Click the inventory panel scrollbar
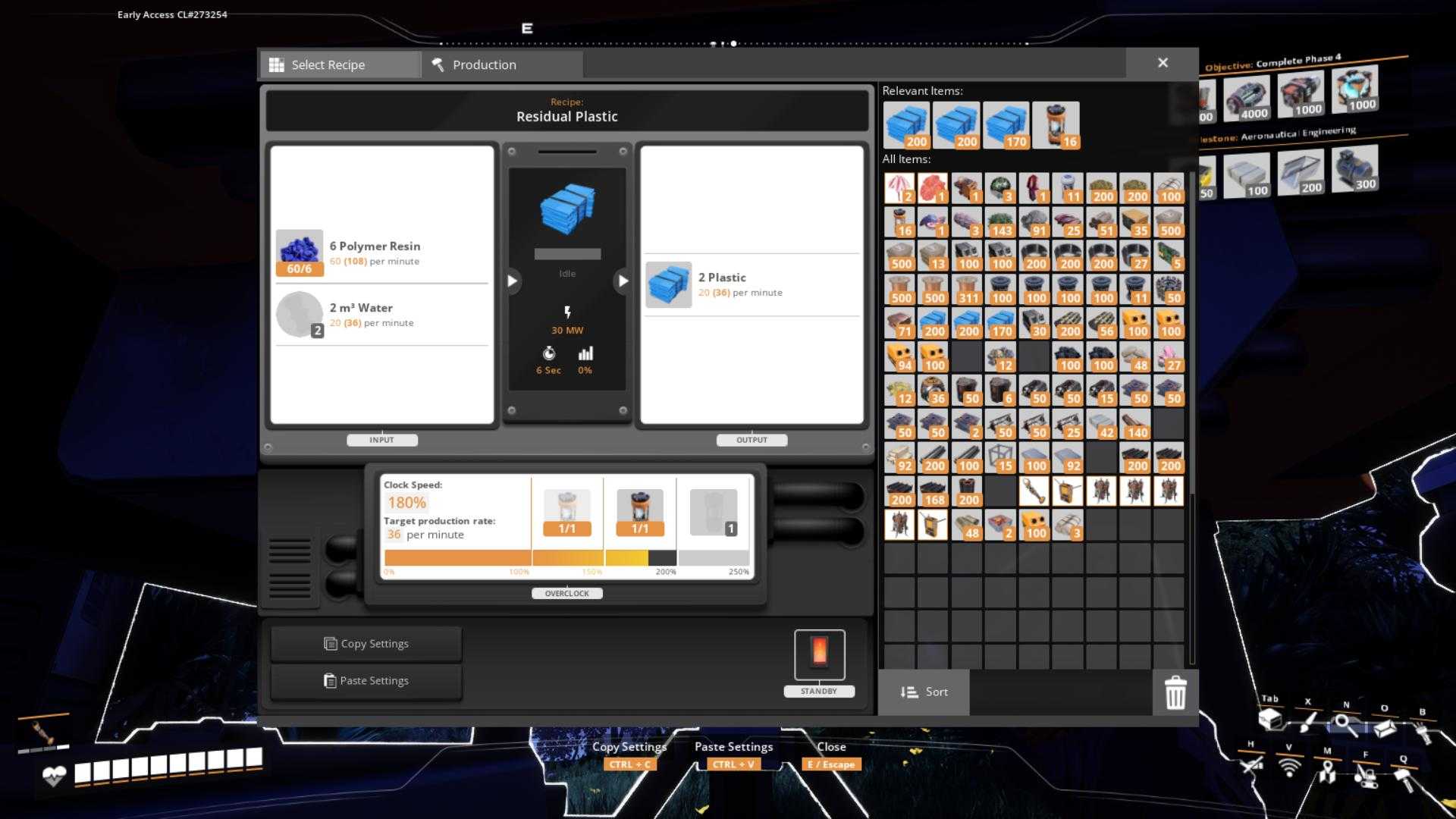This screenshot has width=1456, height=819. coord(1192,417)
